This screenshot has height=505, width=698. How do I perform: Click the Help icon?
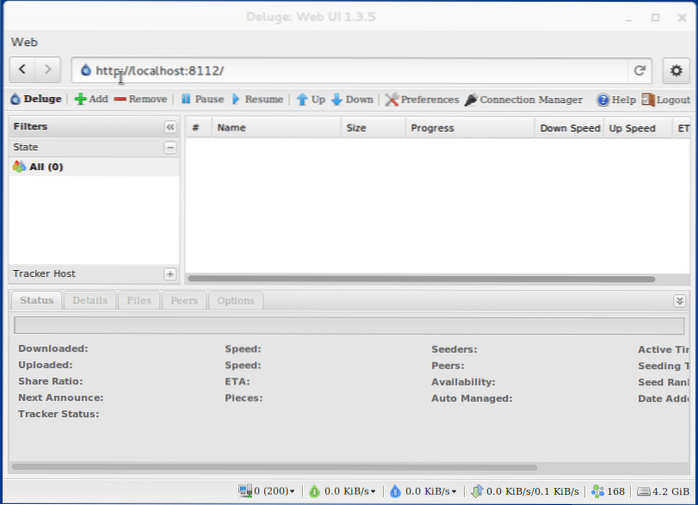tap(603, 100)
